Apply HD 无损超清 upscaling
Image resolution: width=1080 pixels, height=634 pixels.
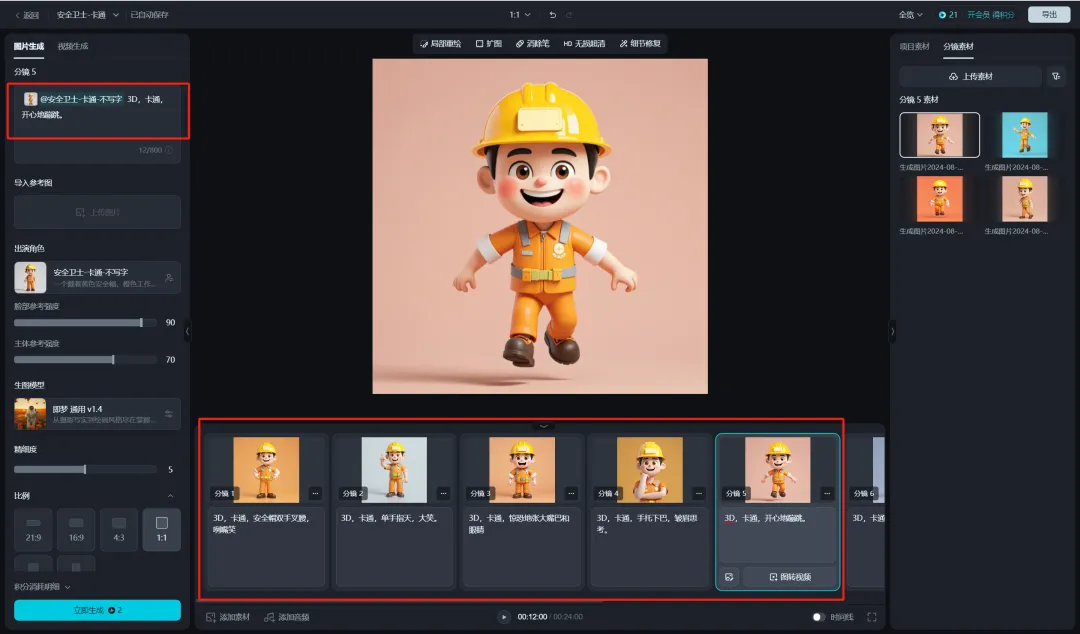(x=584, y=44)
